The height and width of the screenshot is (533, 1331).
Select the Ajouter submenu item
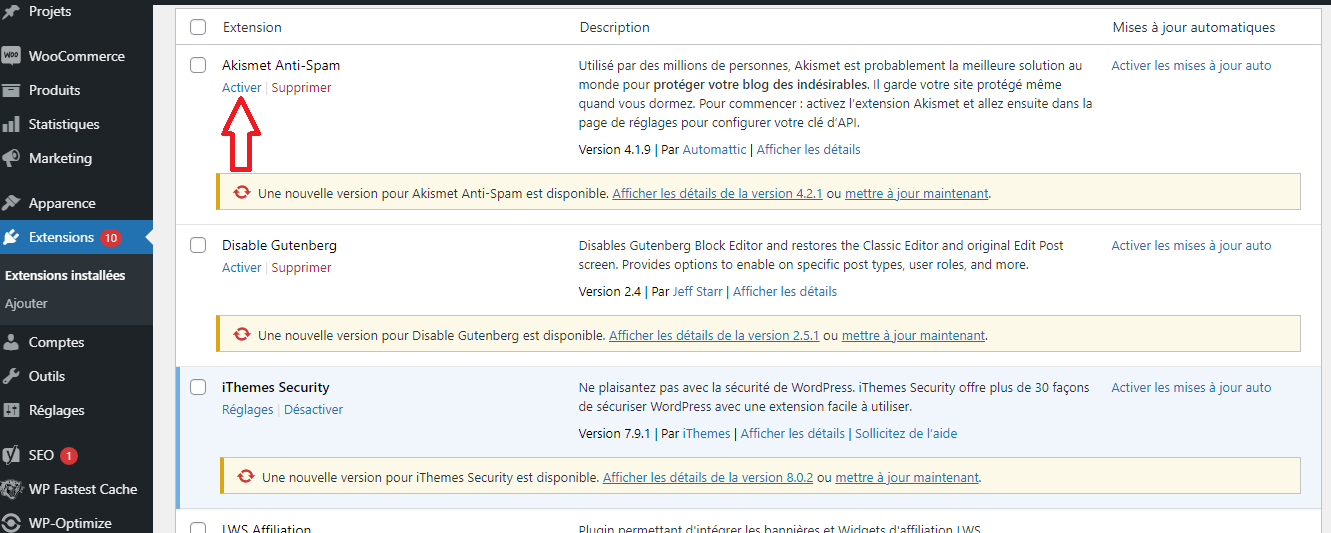click(26, 303)
